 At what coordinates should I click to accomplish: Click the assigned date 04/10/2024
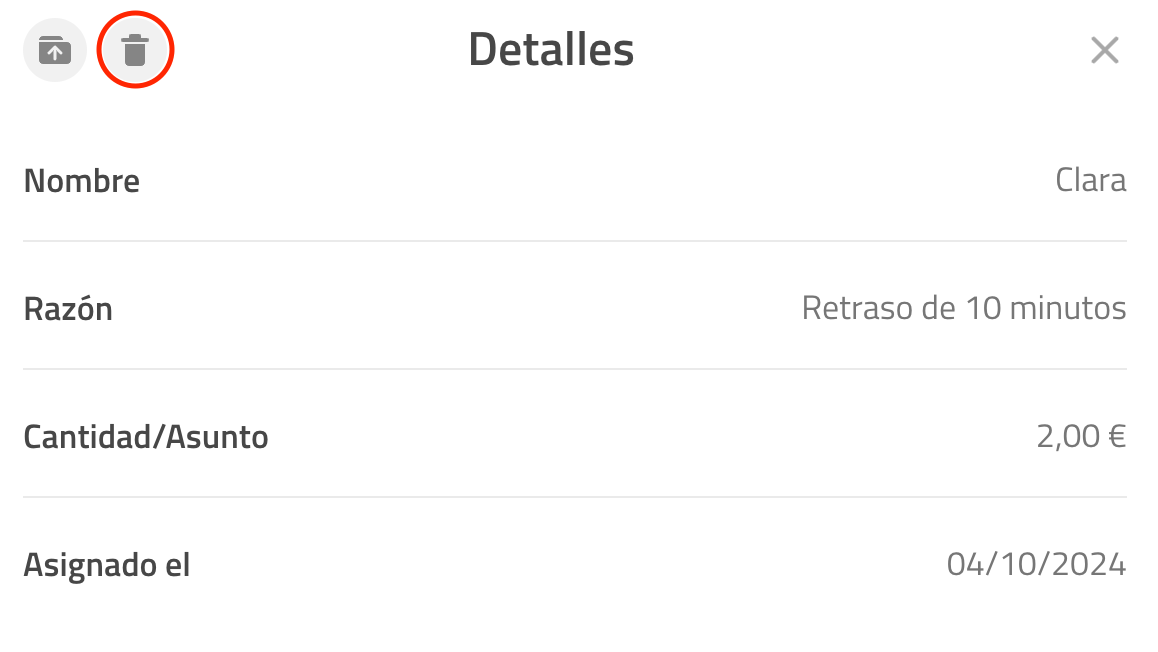(1036, 565)
